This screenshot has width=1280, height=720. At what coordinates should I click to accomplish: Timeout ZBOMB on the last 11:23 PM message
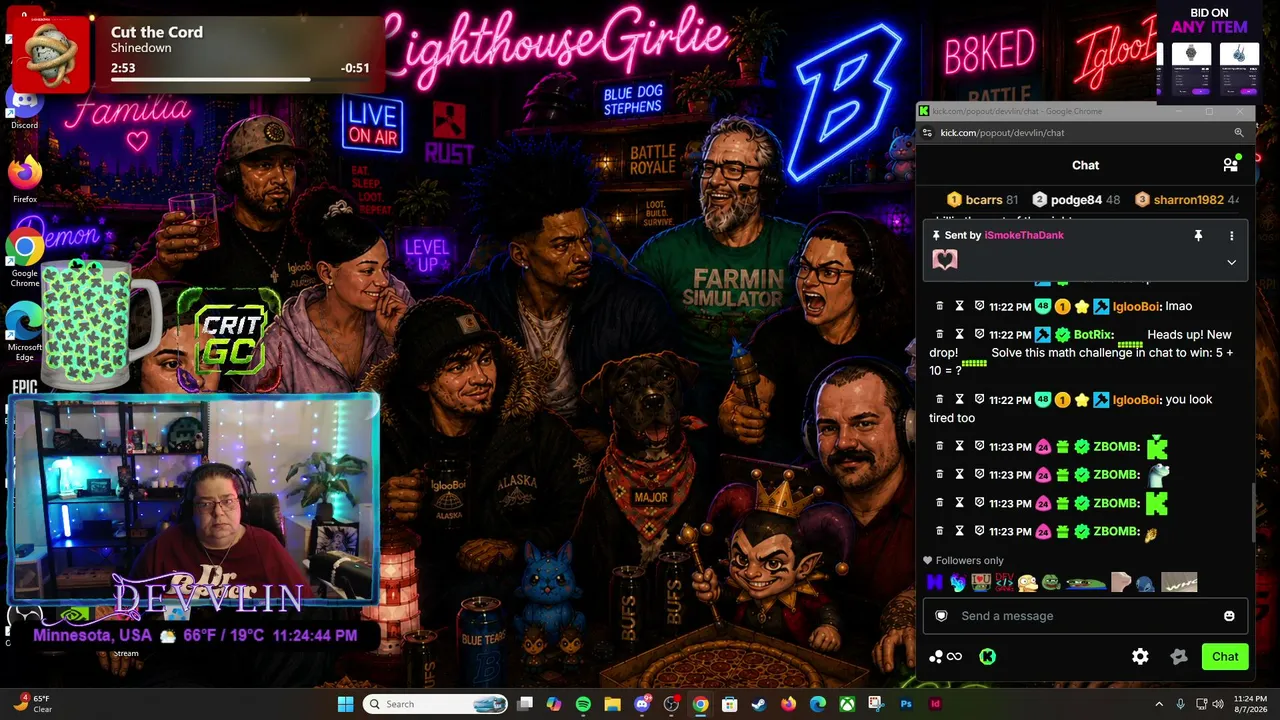click(959, 531)
